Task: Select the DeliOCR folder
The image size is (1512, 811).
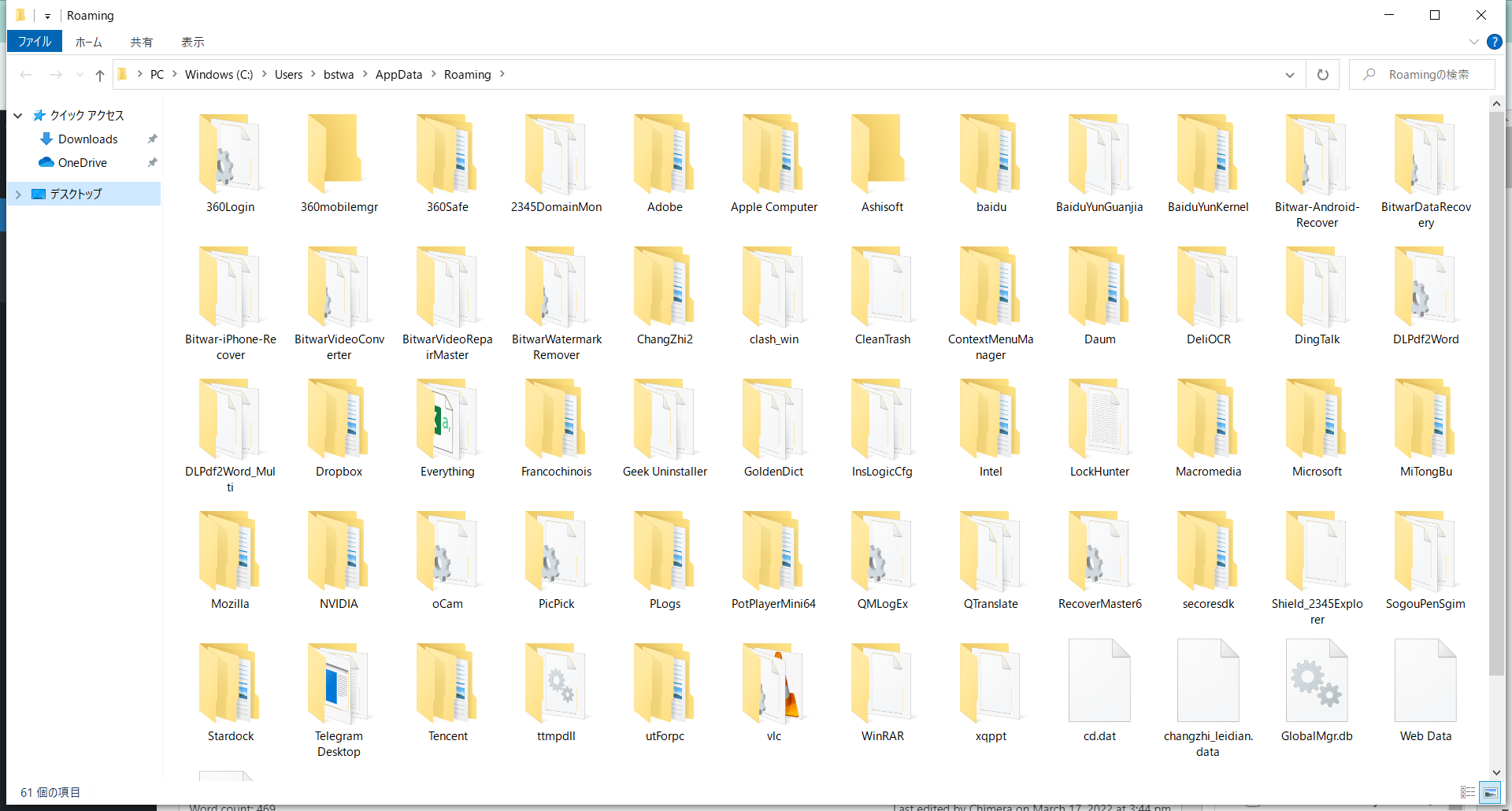Action: pos(1208,296)
